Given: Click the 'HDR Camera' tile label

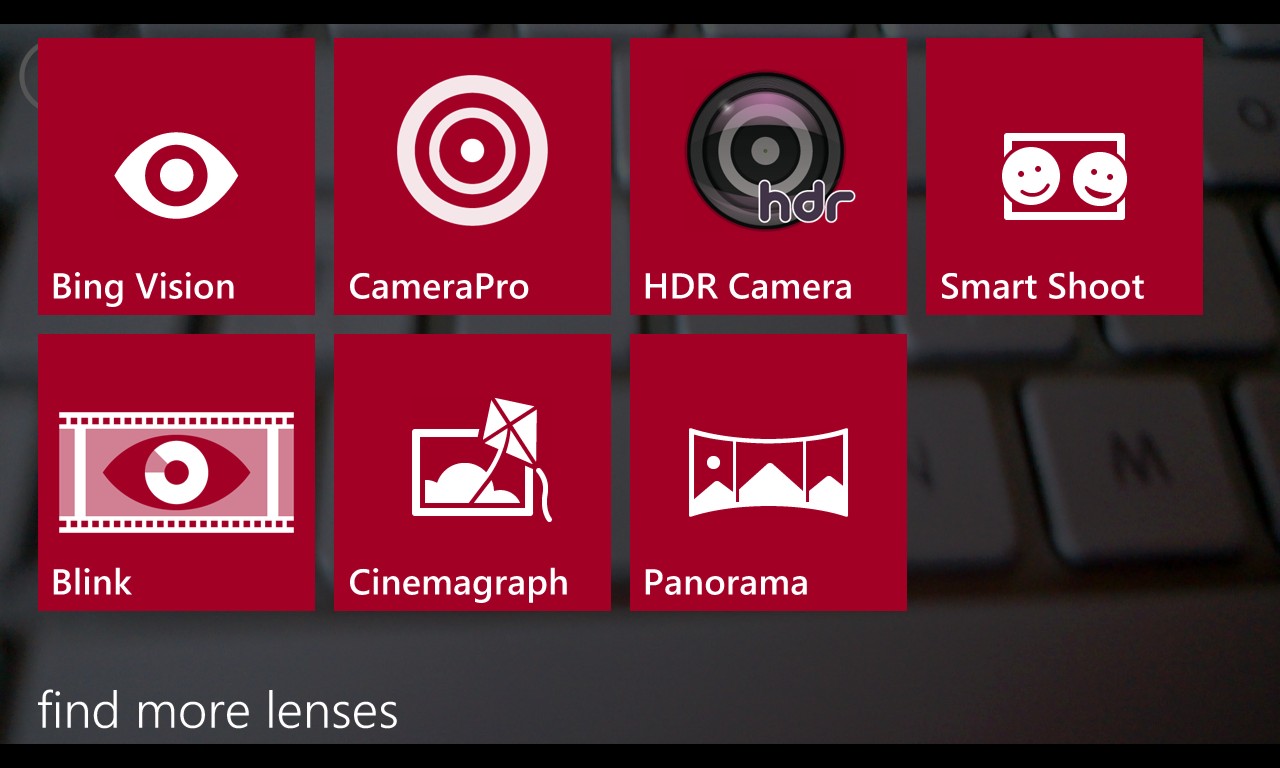Looking at the screenshot, I should (x=748, y=287).
